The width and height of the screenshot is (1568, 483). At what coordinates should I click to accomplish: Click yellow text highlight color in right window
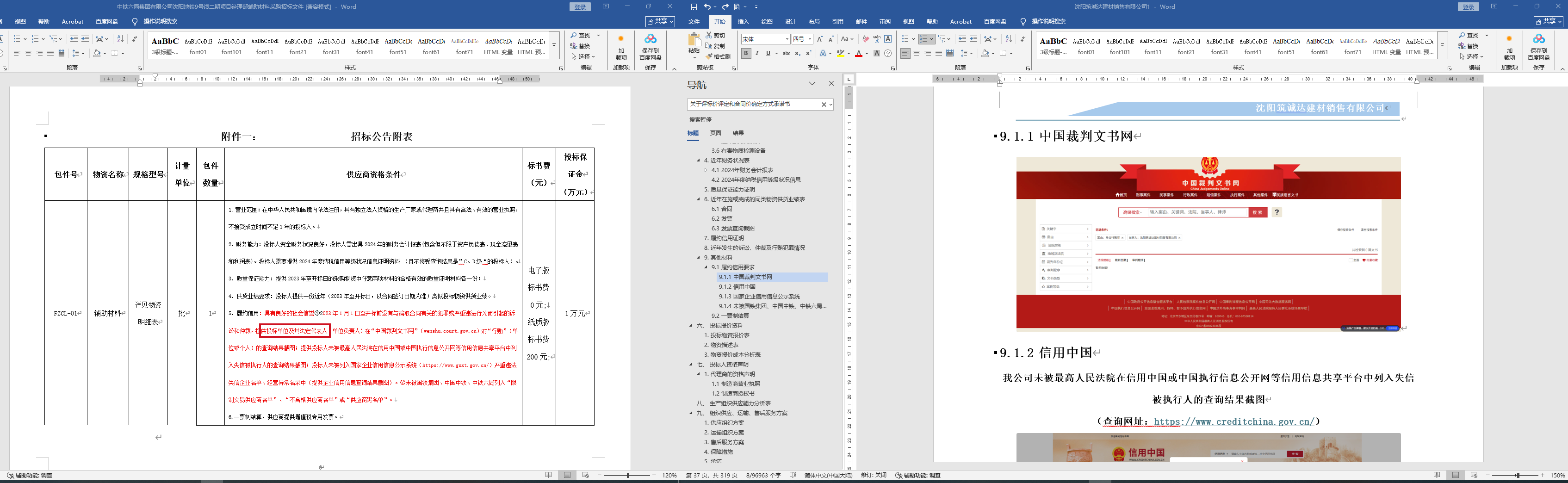(841, 54)
